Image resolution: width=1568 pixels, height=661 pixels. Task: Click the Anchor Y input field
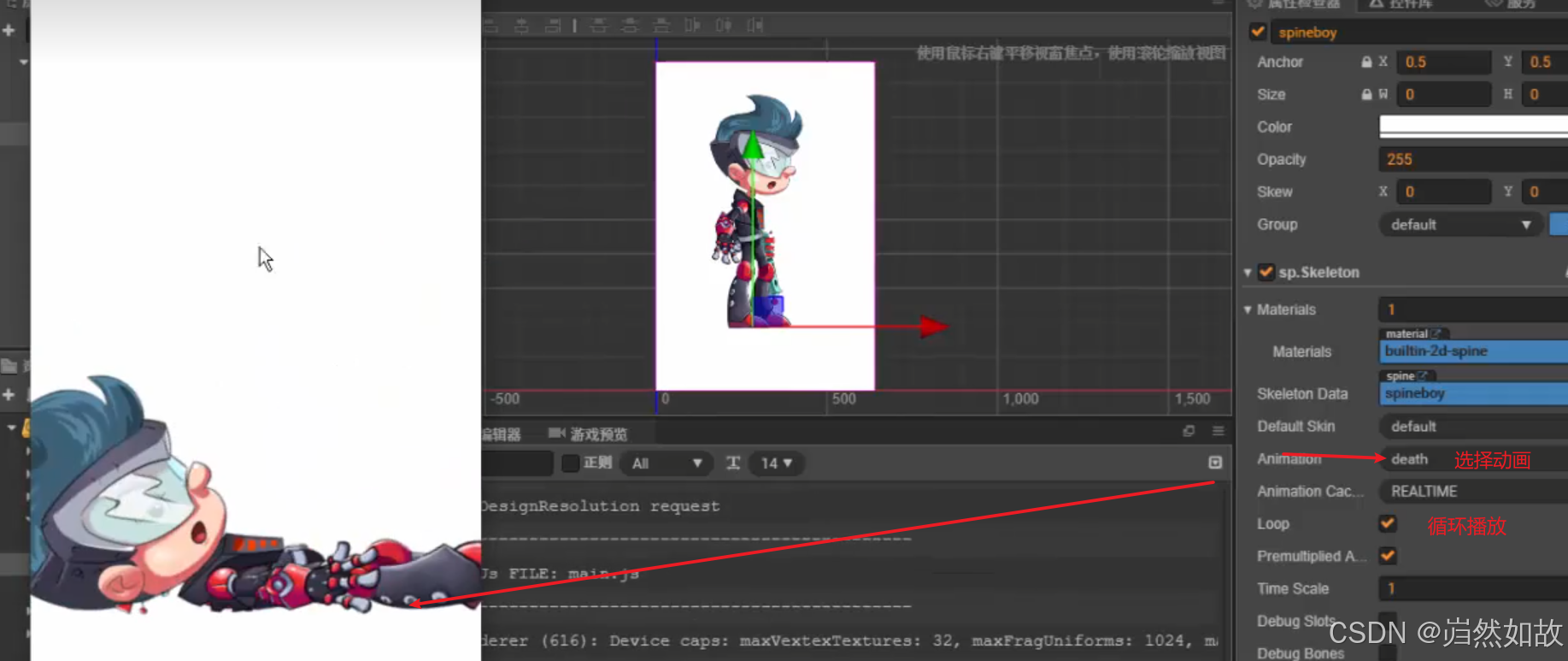[1545, 62]
